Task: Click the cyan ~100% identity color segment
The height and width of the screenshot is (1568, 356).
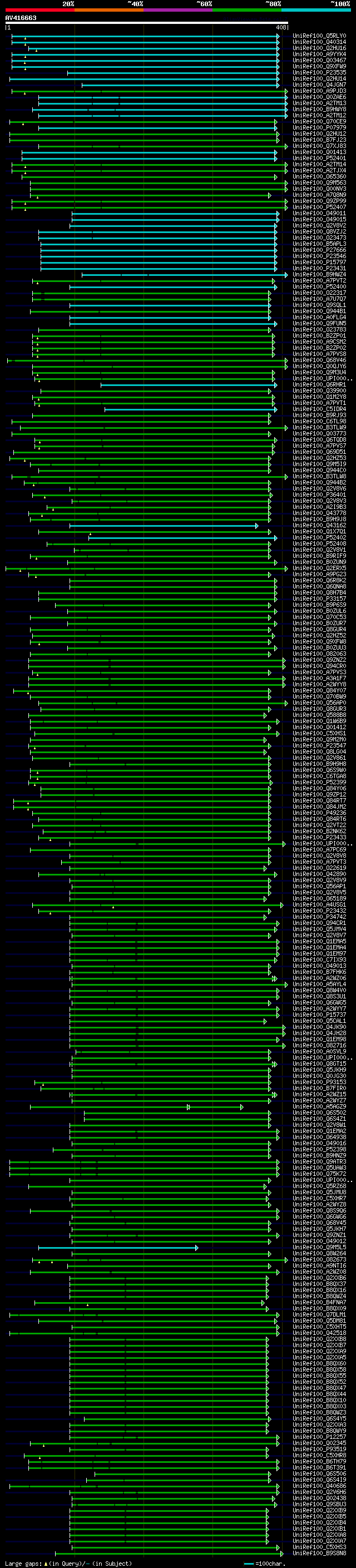Action: point(316,10)
